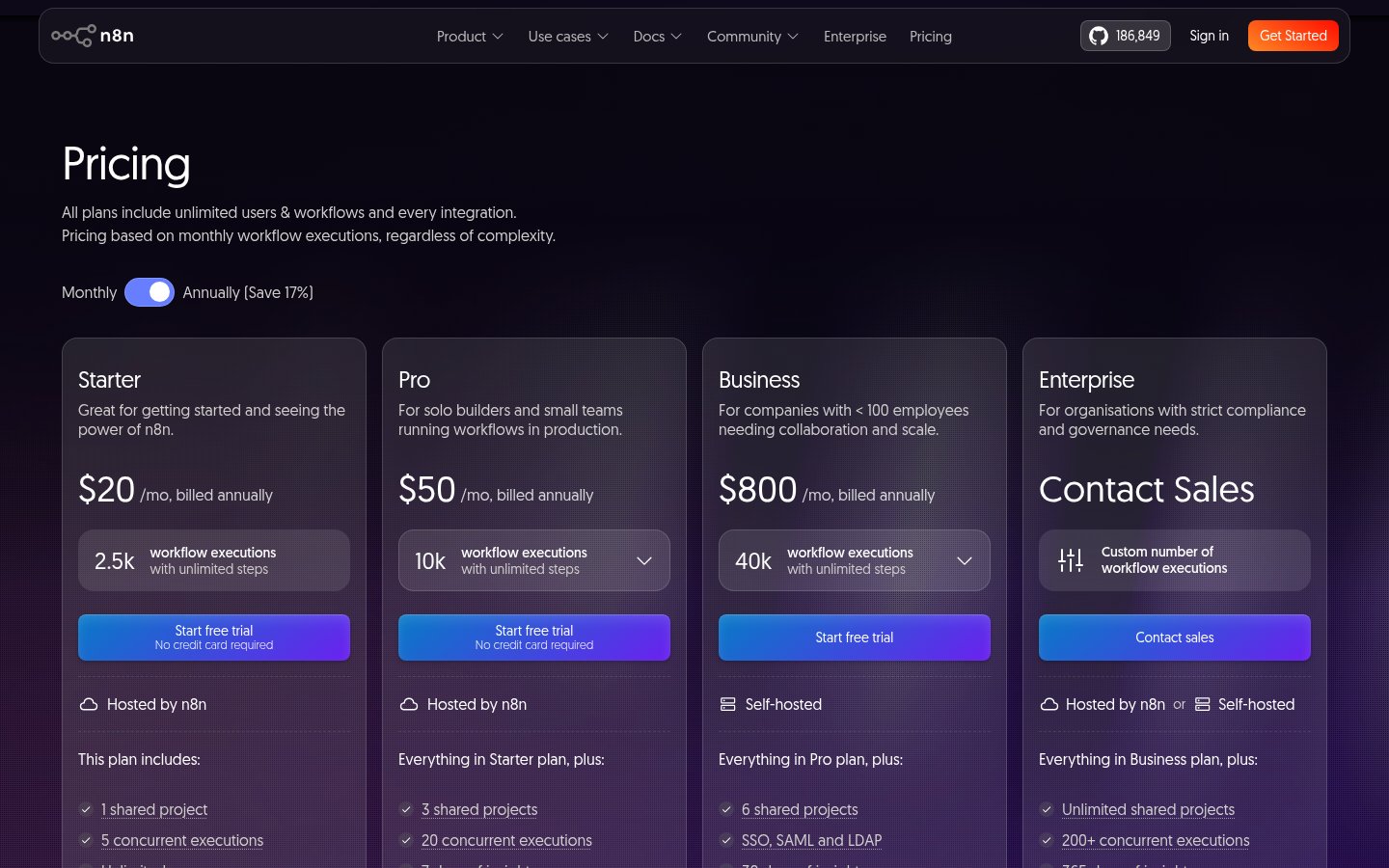Select Annually (Save 17%) billing label
Viewport: 1389px width, 868px height.
248,292
